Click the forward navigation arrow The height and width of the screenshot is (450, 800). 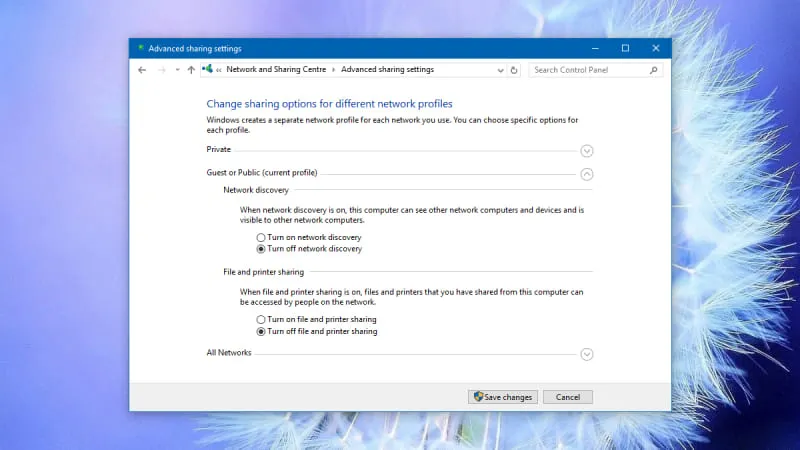coord(162,70)
